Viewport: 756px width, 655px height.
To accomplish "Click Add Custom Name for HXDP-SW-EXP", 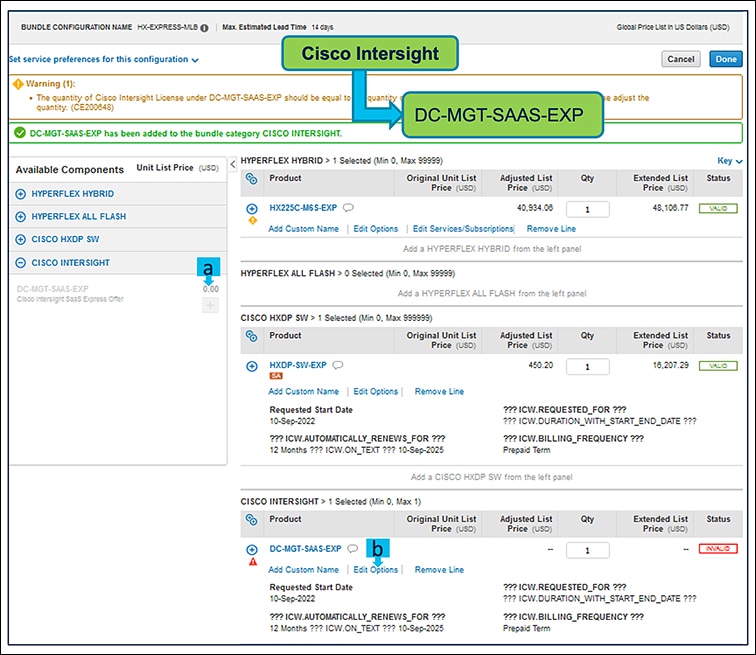I will tap(303, 391).
